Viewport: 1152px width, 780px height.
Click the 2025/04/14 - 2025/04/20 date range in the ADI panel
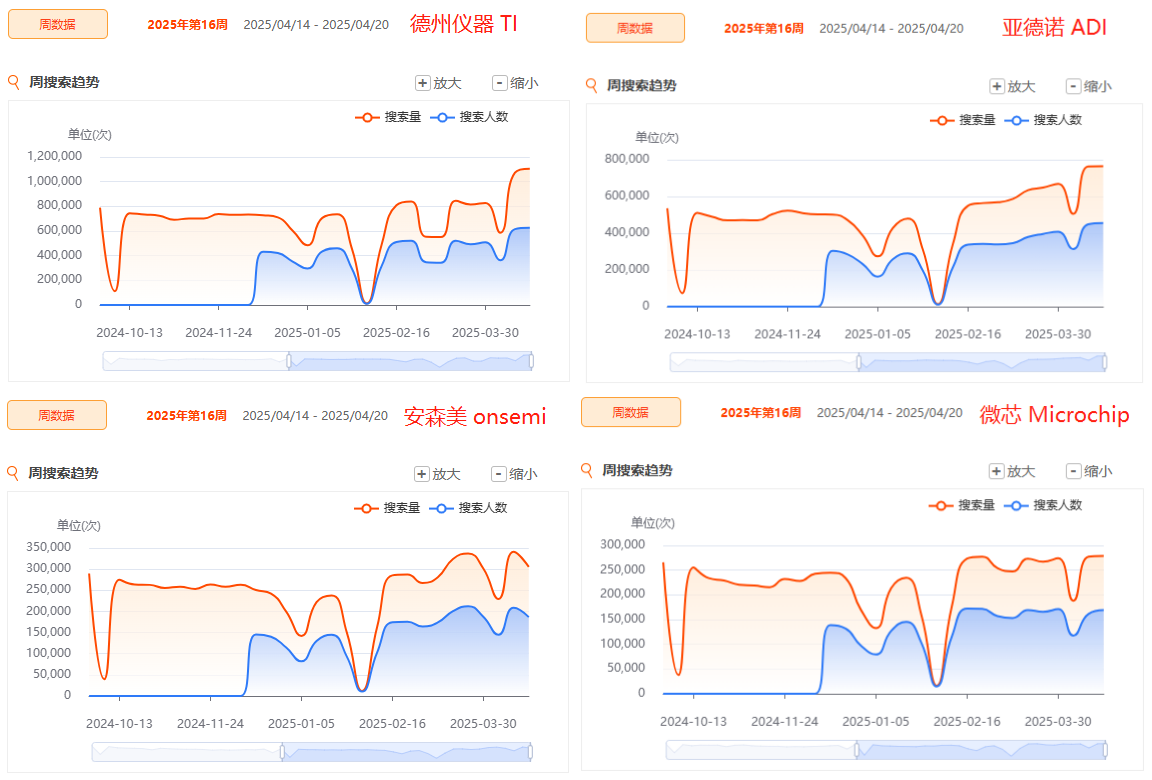point(891,28)
